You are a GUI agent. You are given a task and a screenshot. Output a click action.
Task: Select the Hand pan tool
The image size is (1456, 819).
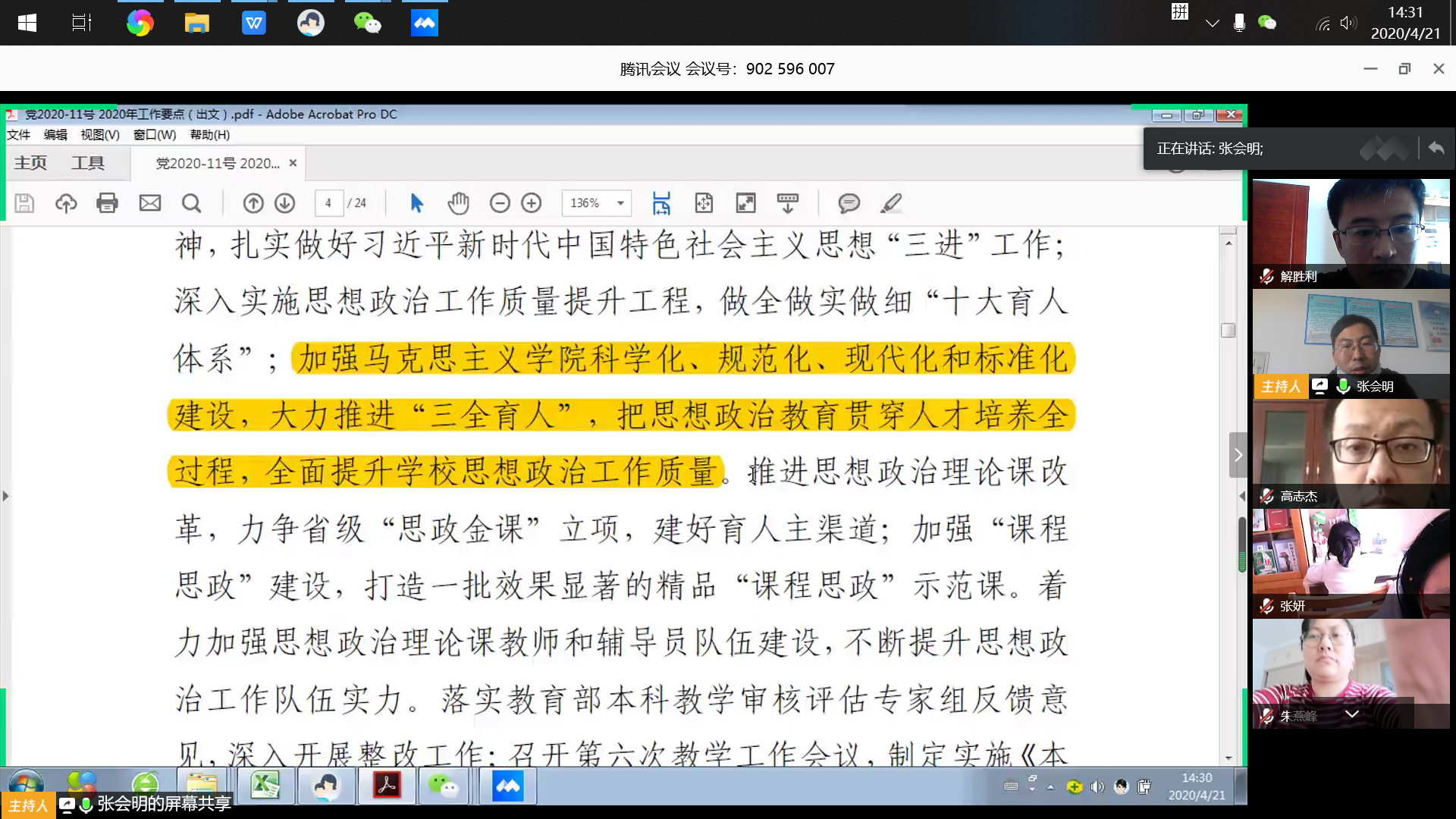tap(458, 203)
